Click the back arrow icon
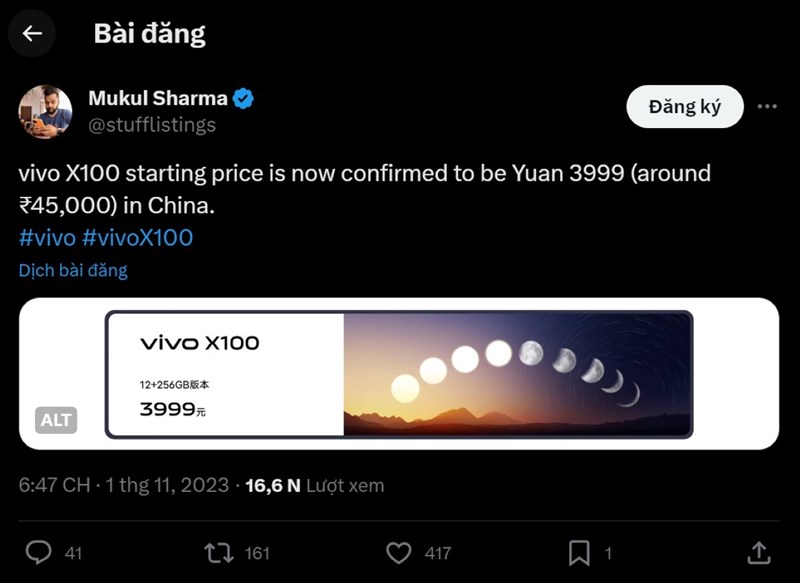The image size is (800, 583). click(32, 33)
